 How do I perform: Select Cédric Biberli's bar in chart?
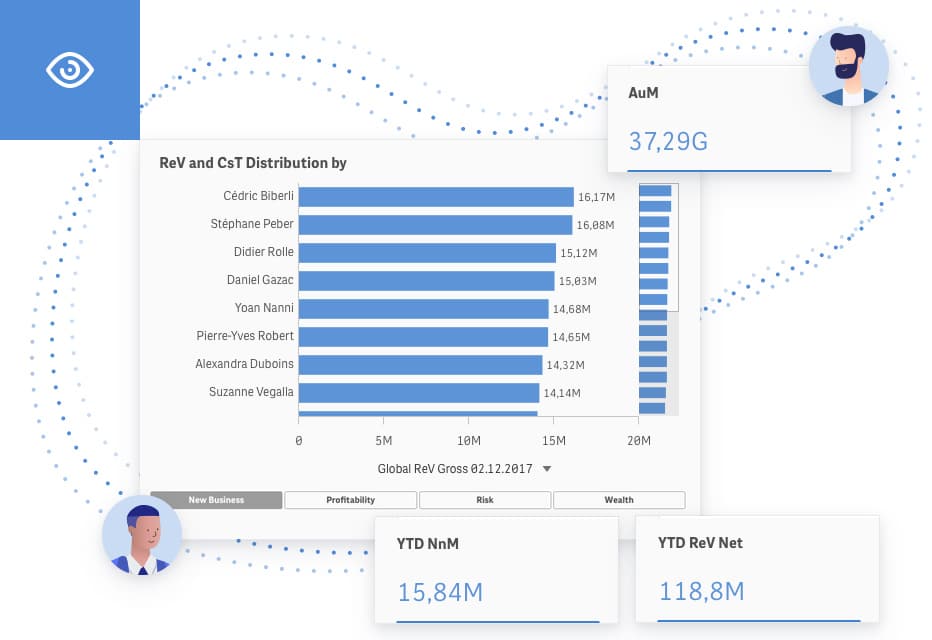tap(436, 197)
